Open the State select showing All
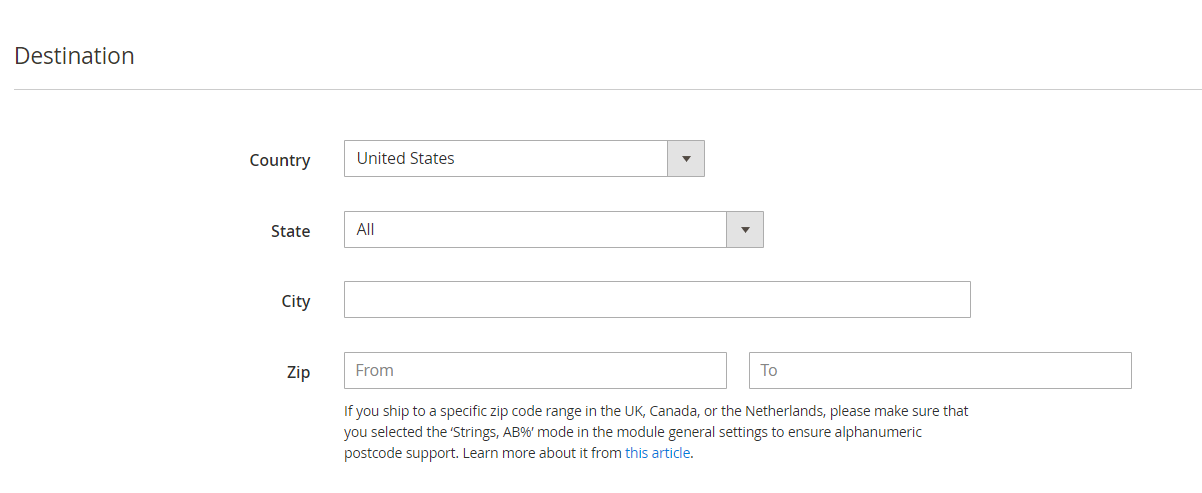Viewport: 1202px width, 493px height. [554, 230]
